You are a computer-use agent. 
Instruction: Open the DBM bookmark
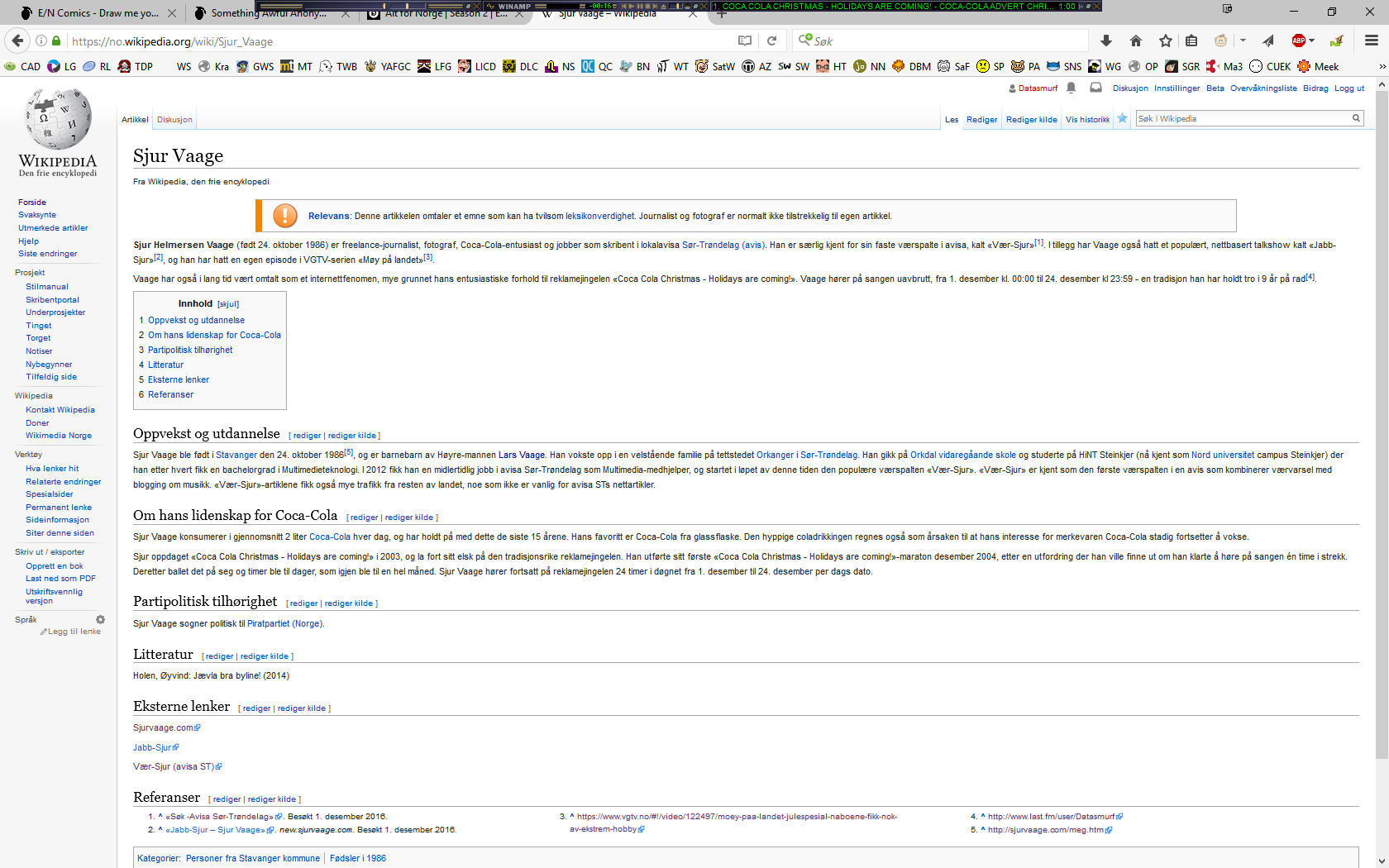(911, 66)
